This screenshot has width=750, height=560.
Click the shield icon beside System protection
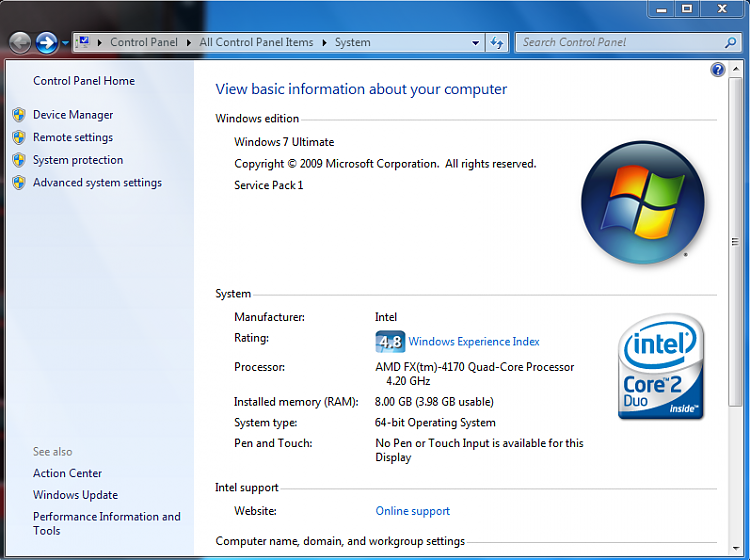pos(19,160)
